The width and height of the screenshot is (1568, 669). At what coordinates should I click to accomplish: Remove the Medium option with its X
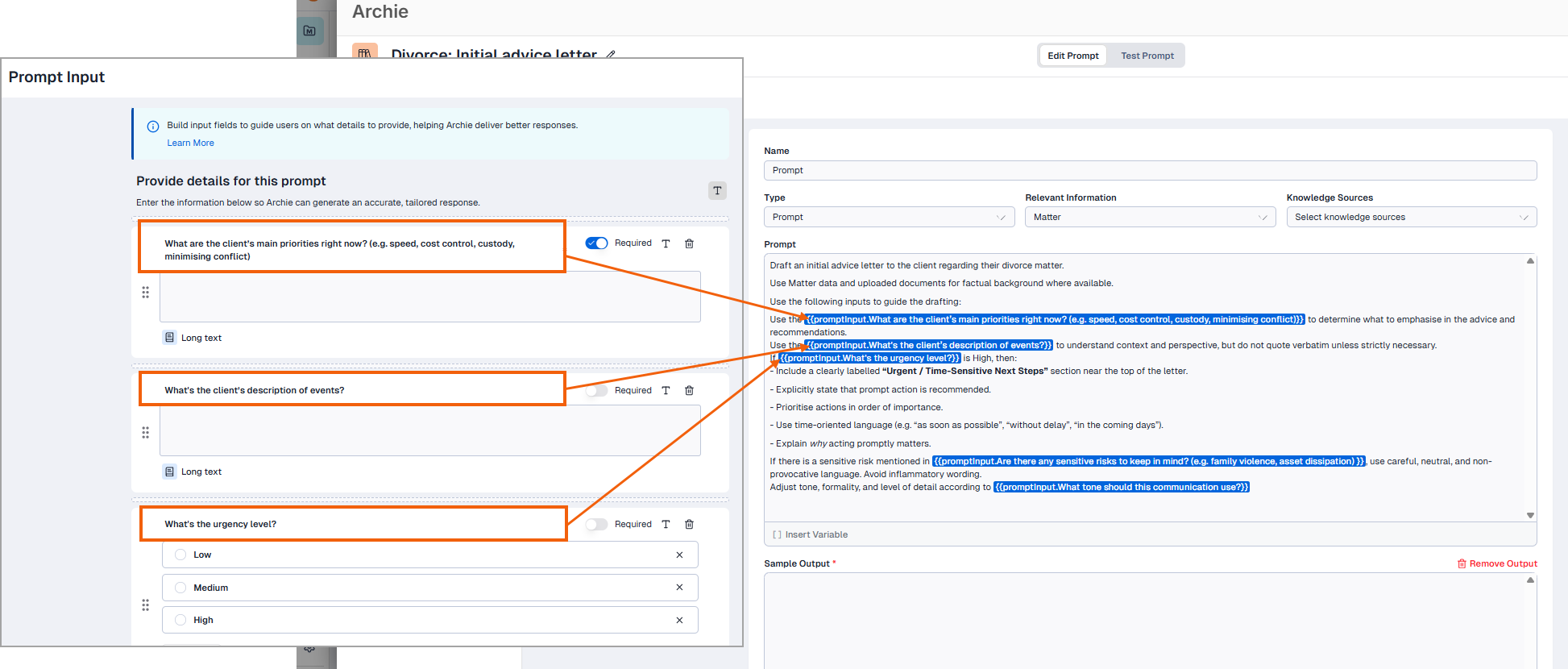679,588
